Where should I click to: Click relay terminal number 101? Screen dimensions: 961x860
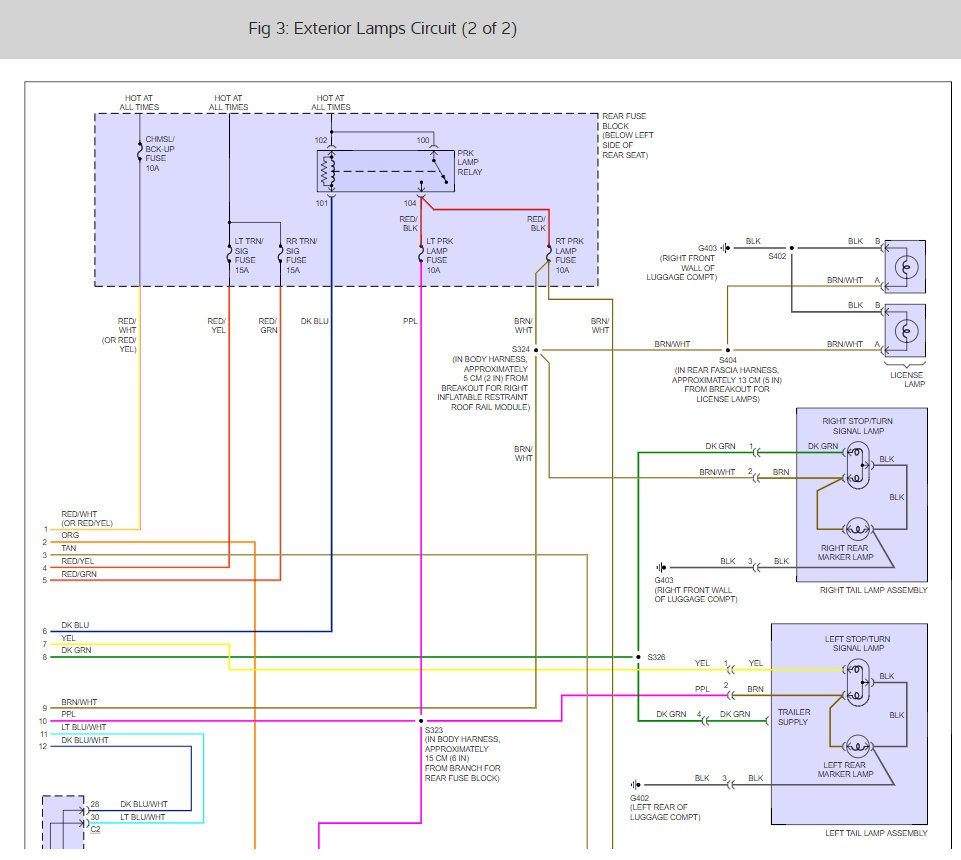click(x=322, y=203)
